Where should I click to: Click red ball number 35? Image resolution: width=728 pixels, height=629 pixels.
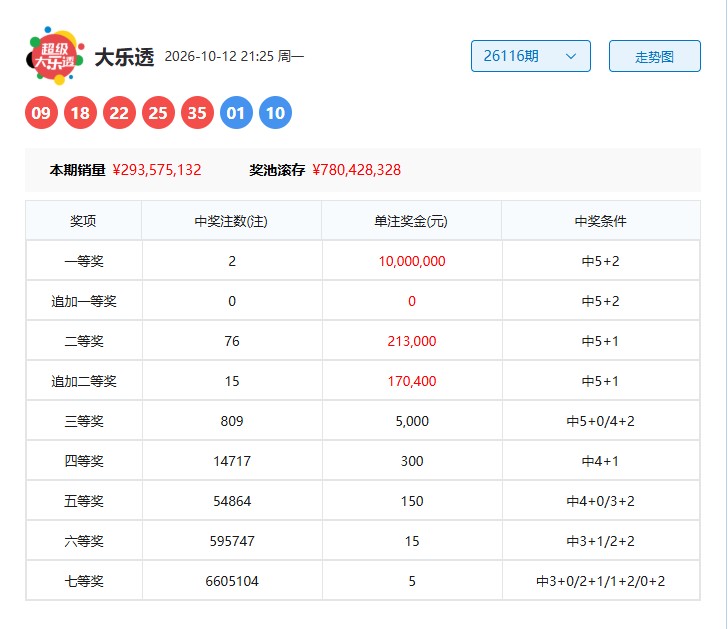tap(197, 113)
